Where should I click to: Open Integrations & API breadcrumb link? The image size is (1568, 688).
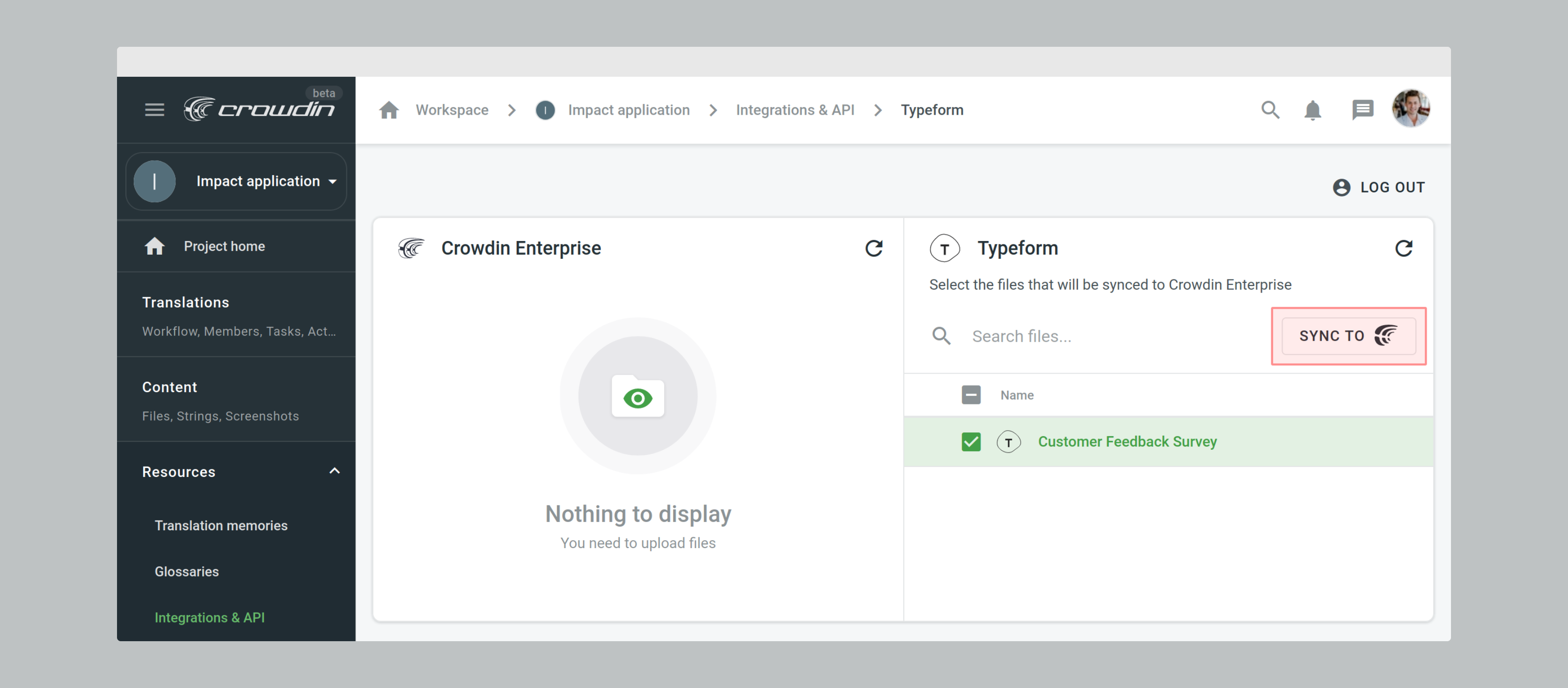click(x=795, y=110)
